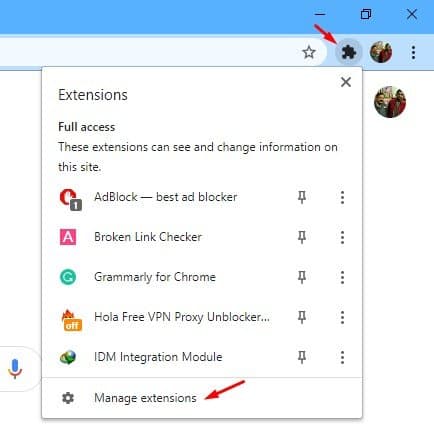Screen dimensions: 434x441
Task: Pin Hola Free VPN Proxy Unblocker
Action: coord(302,317)
